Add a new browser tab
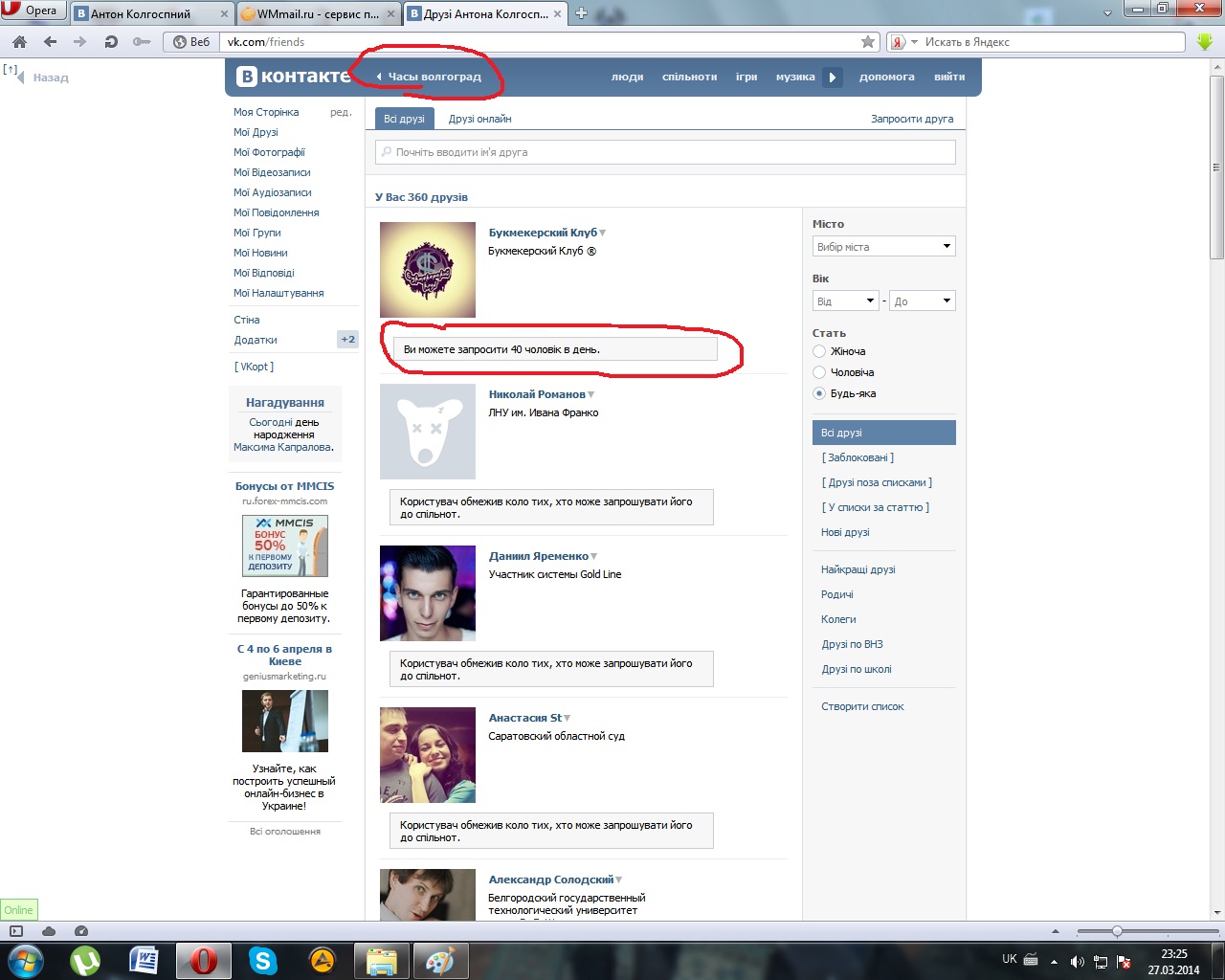 (x=581, y=13)
